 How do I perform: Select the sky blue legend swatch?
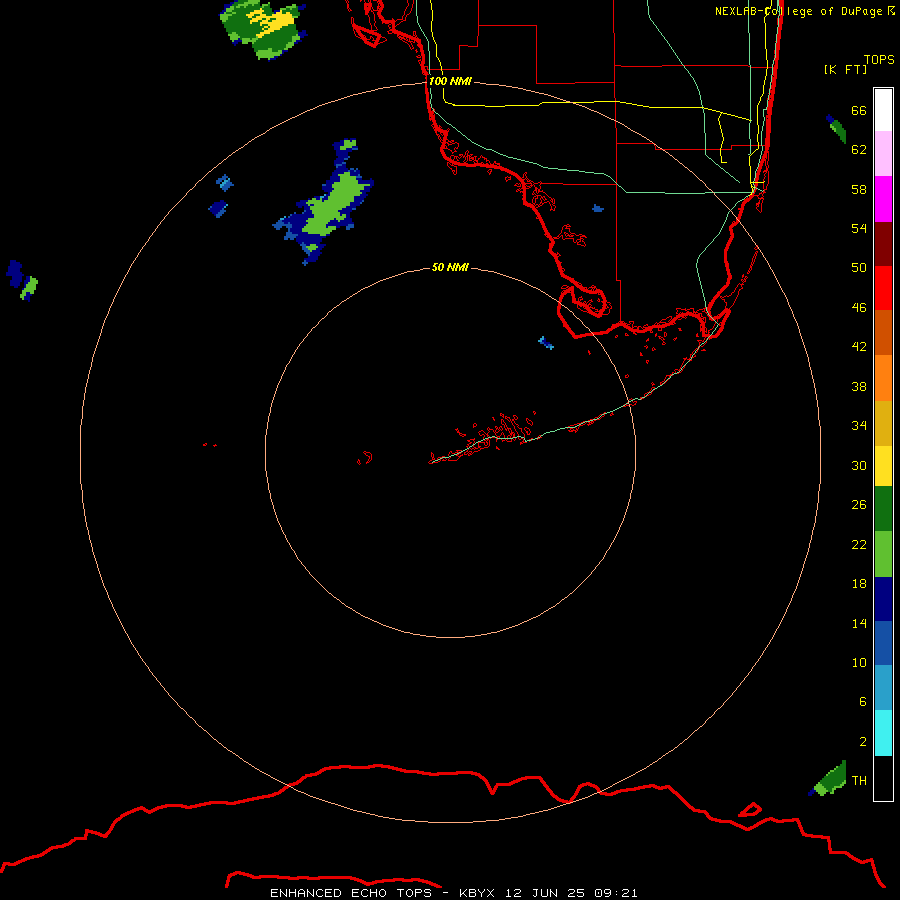tap(883, 688)
